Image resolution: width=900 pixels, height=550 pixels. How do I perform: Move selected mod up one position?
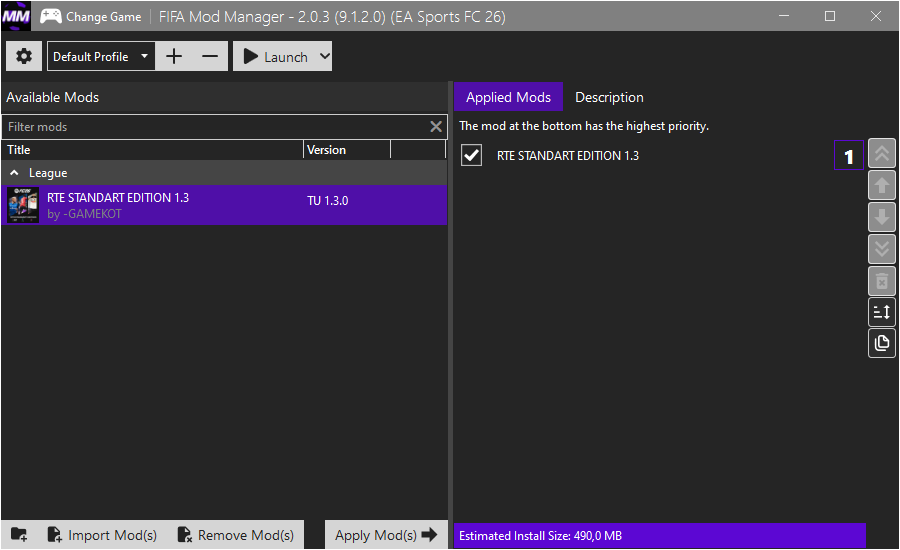tap(882, 185)
